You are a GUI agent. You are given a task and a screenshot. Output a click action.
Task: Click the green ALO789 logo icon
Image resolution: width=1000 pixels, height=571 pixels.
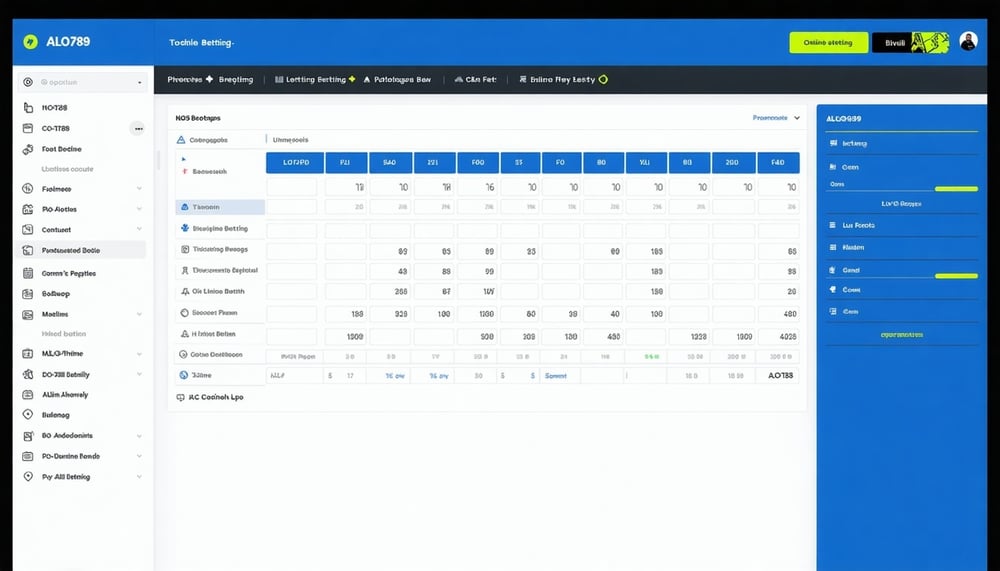(29, 42)
